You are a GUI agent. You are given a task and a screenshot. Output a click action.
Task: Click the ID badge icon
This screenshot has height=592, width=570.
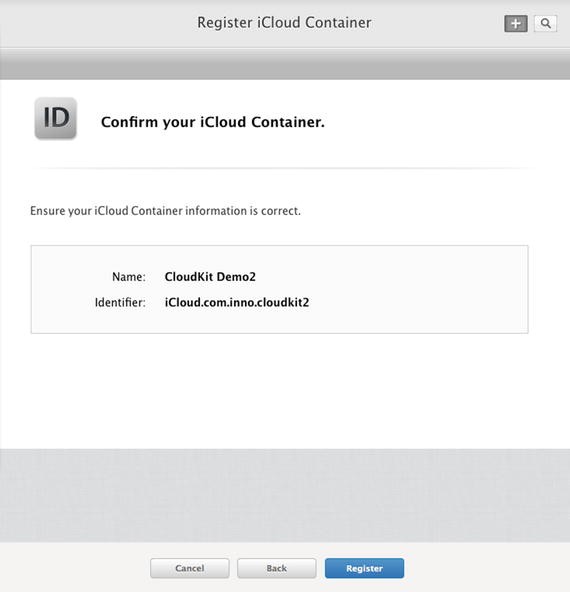(x=56, y=118)
